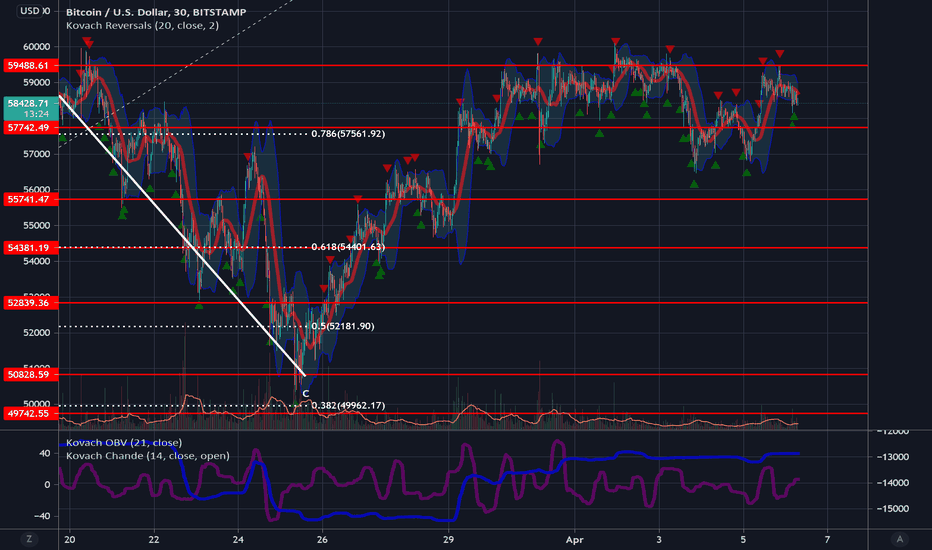Click the 60000 price axis value
932x550 pixels.
pyautogui.click(x=37, y=47)
